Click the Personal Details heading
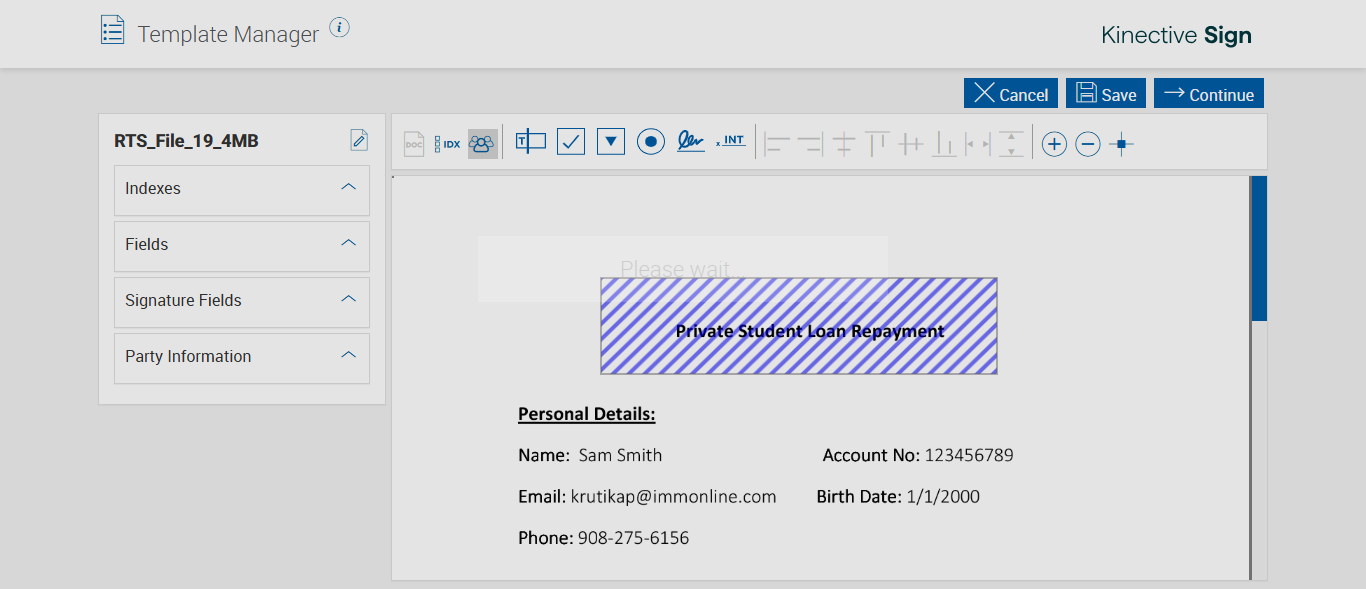This screenshot has height=589, width=1366. pos(587,414)
